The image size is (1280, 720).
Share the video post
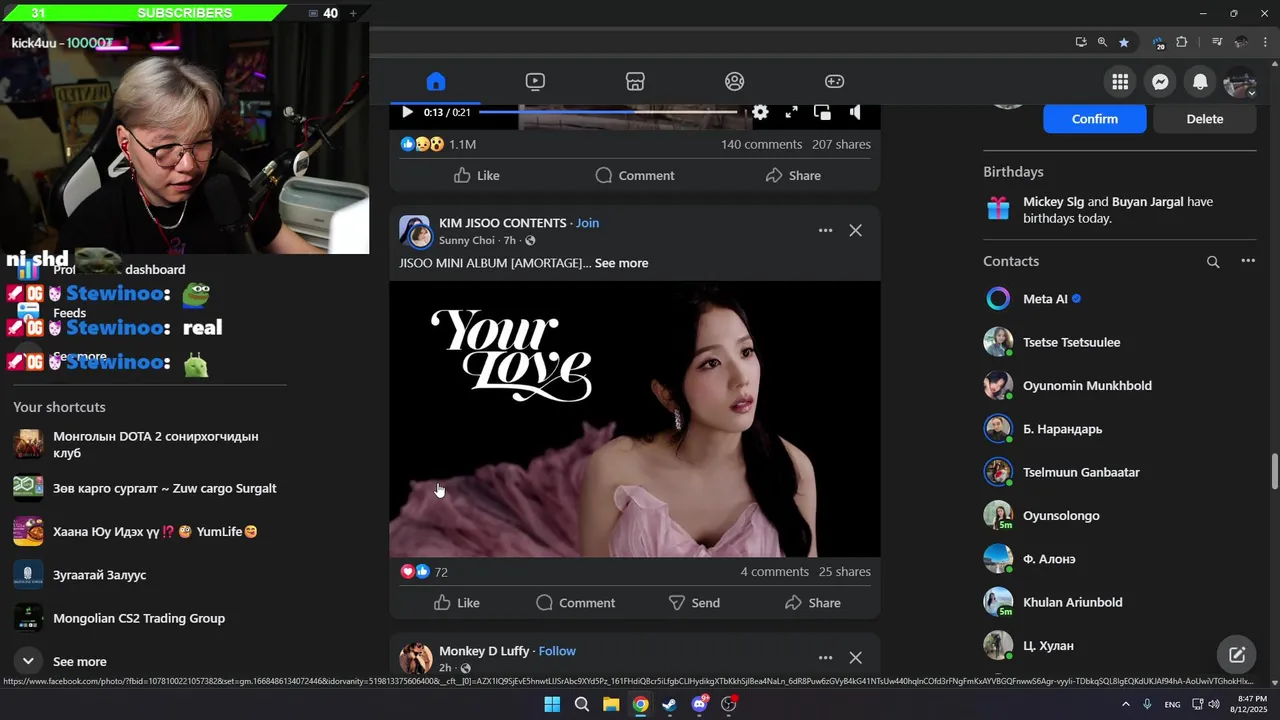pyautogui.click(x=793, y=175)
